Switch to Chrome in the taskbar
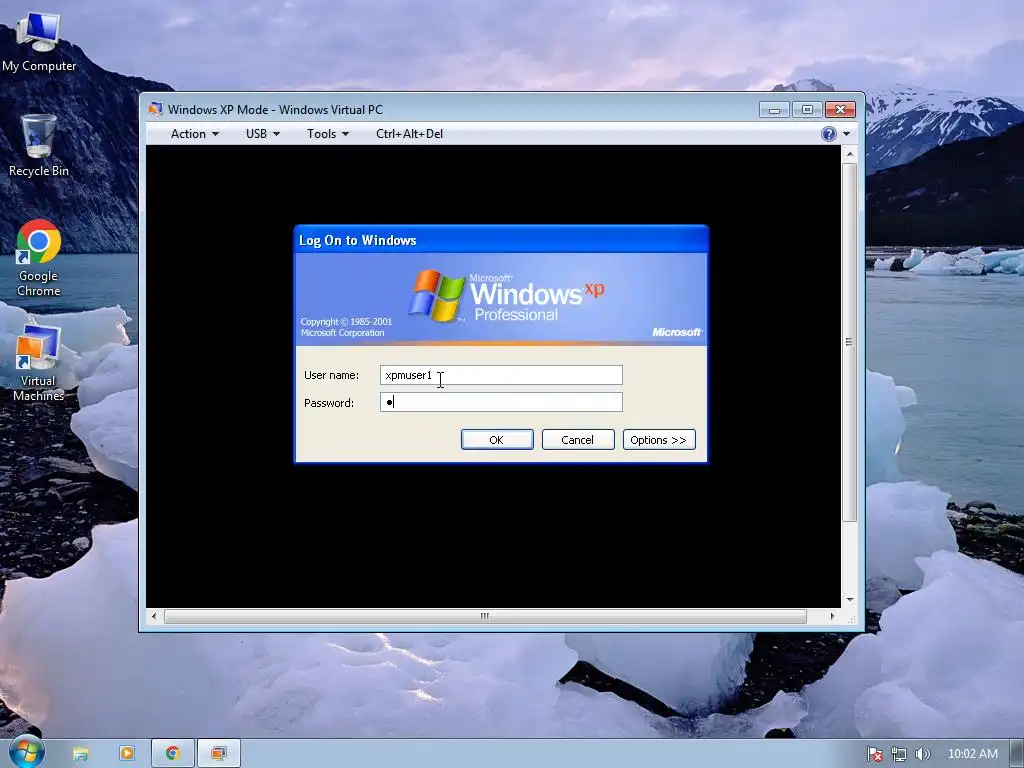 (172, 754)
